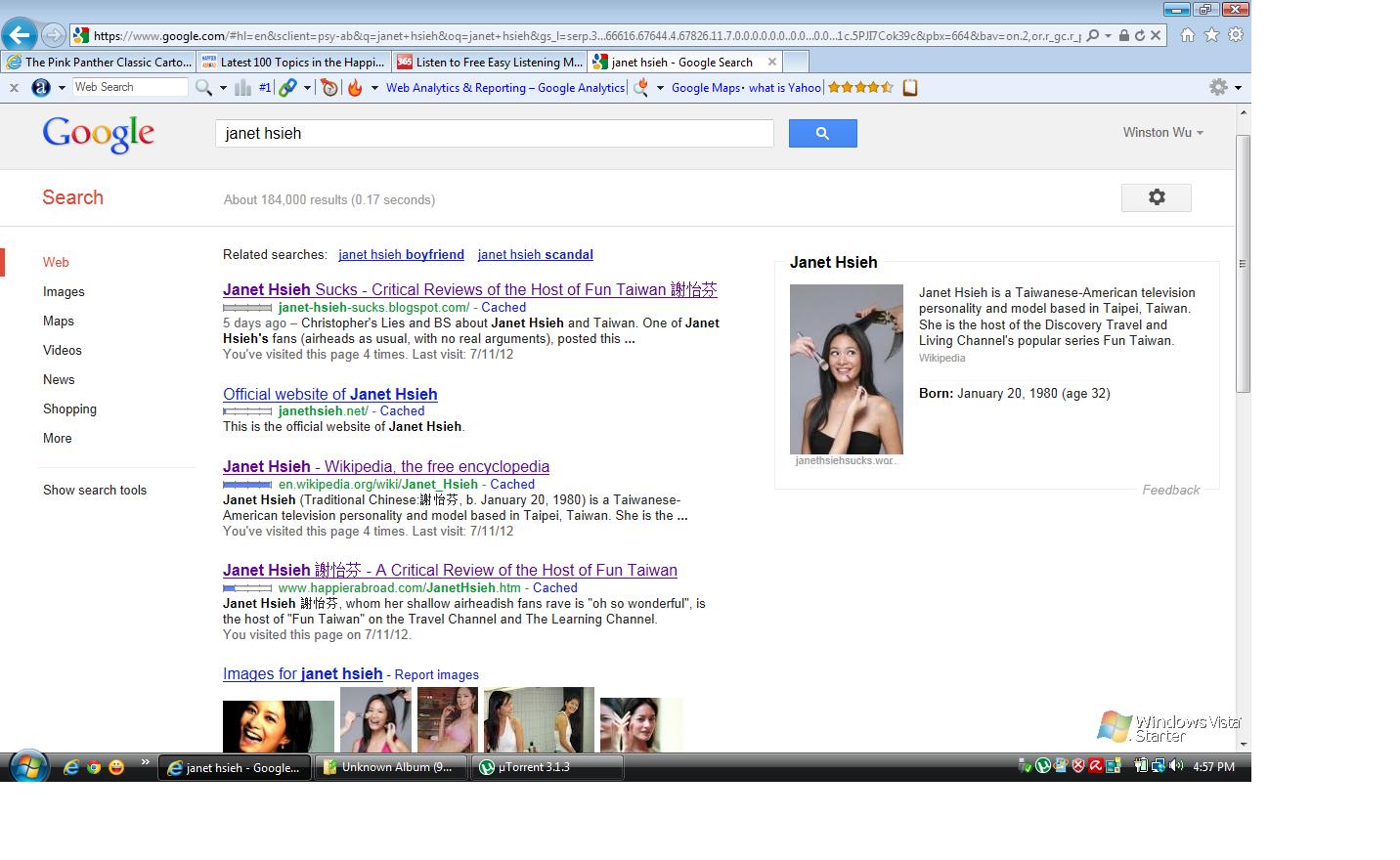Go back with the browser back arrow
1400x860 pixels.
(x=19, y=35)
